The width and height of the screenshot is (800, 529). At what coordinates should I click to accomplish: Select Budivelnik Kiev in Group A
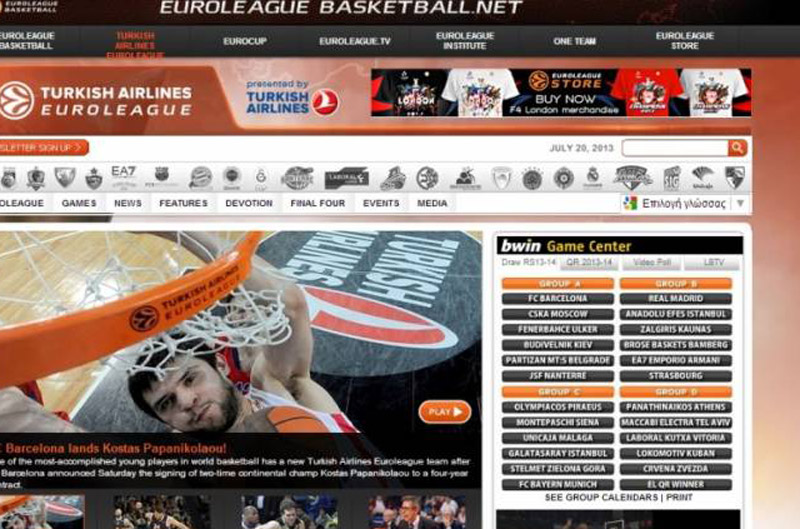tap(558, 345)
